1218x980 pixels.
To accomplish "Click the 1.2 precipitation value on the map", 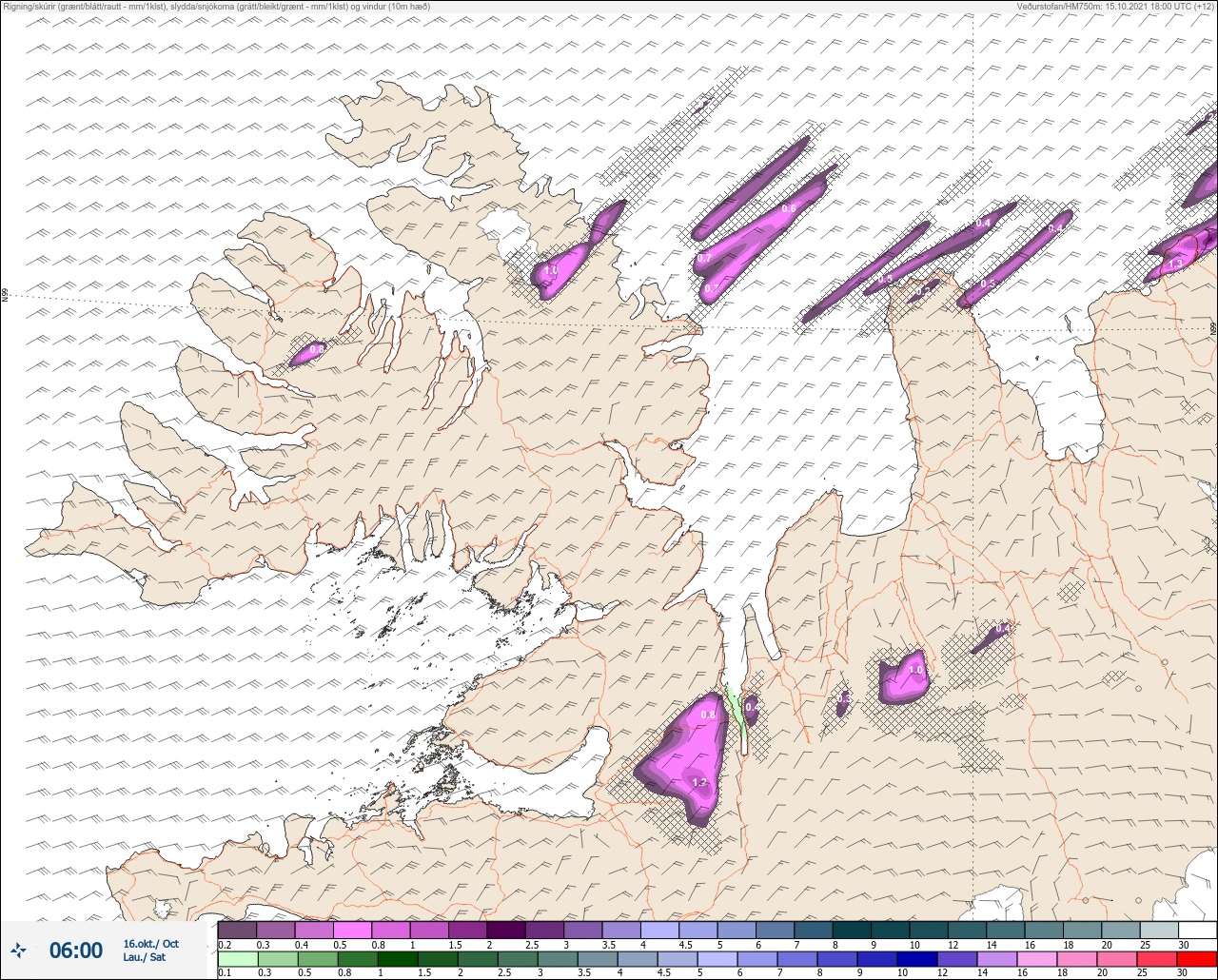I will click(699, 782).
